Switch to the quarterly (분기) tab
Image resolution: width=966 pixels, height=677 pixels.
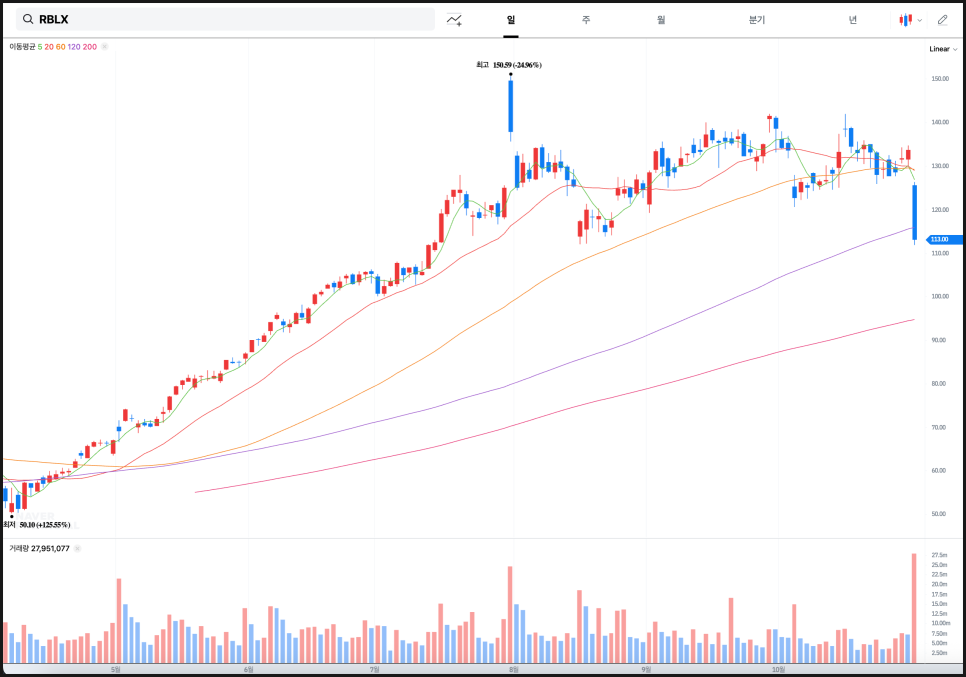pos(756,19)
